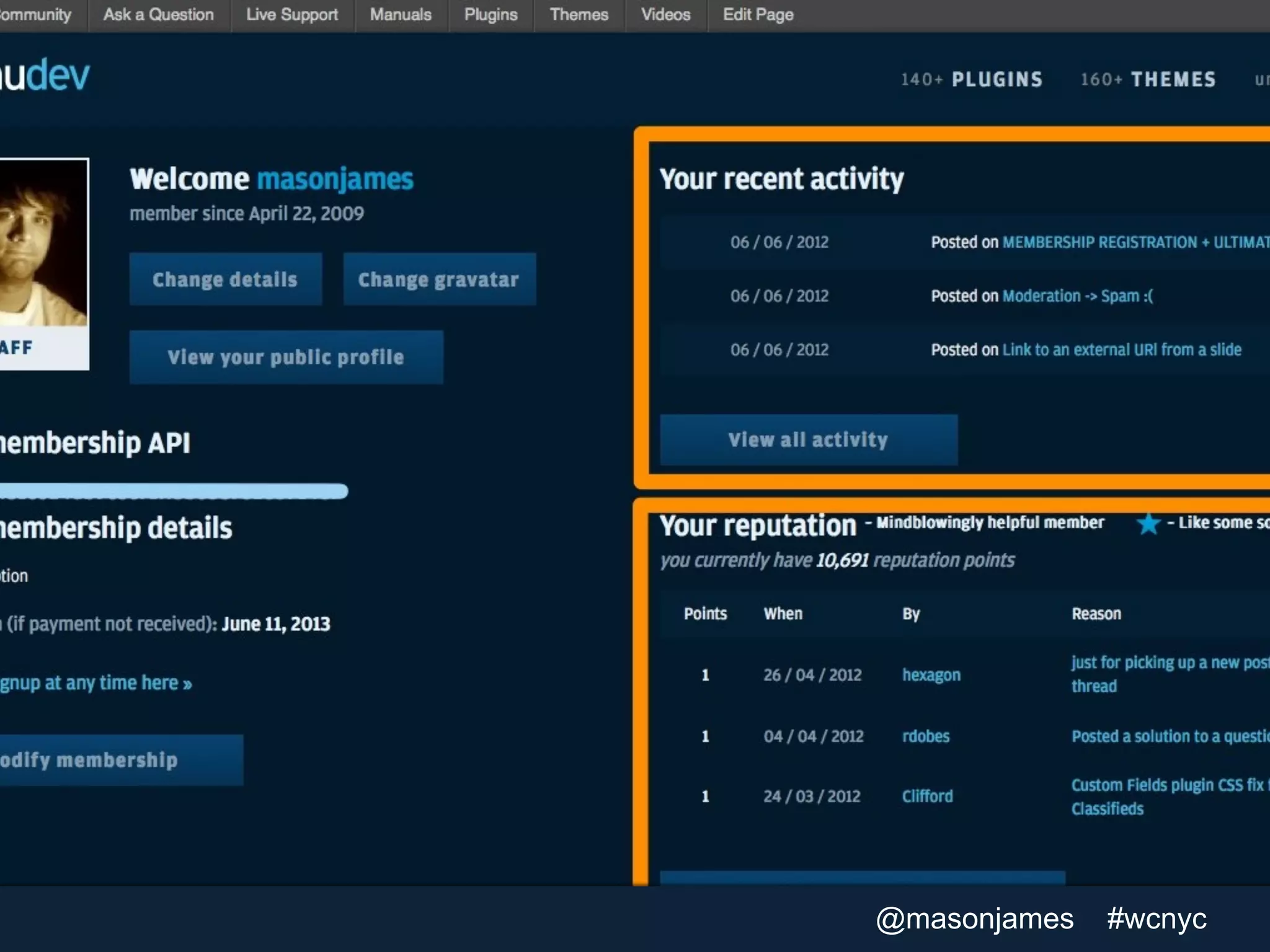Open Link to an external URI post

point(1121,350)
